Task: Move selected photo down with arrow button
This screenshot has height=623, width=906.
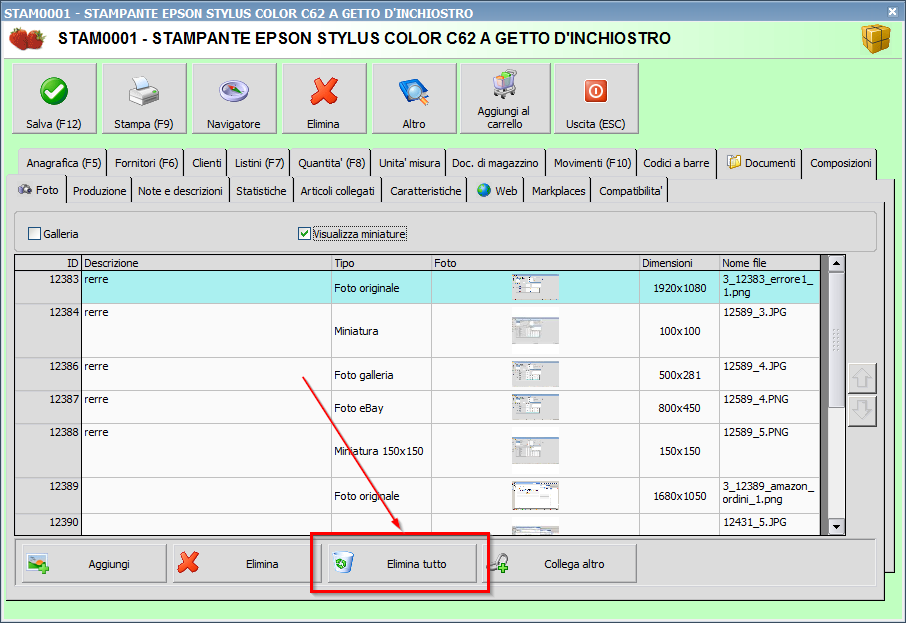Action: pos(862,411)
